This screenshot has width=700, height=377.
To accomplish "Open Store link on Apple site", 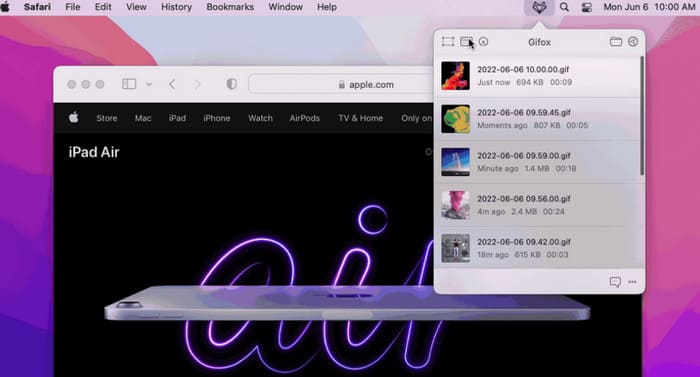I will pos(107,118).
